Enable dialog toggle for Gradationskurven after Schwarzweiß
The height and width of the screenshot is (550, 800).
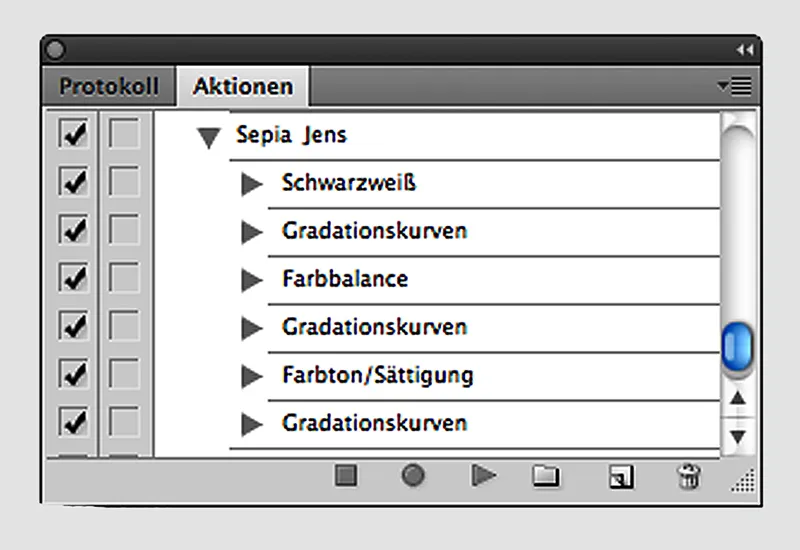(x=124, y=230)
